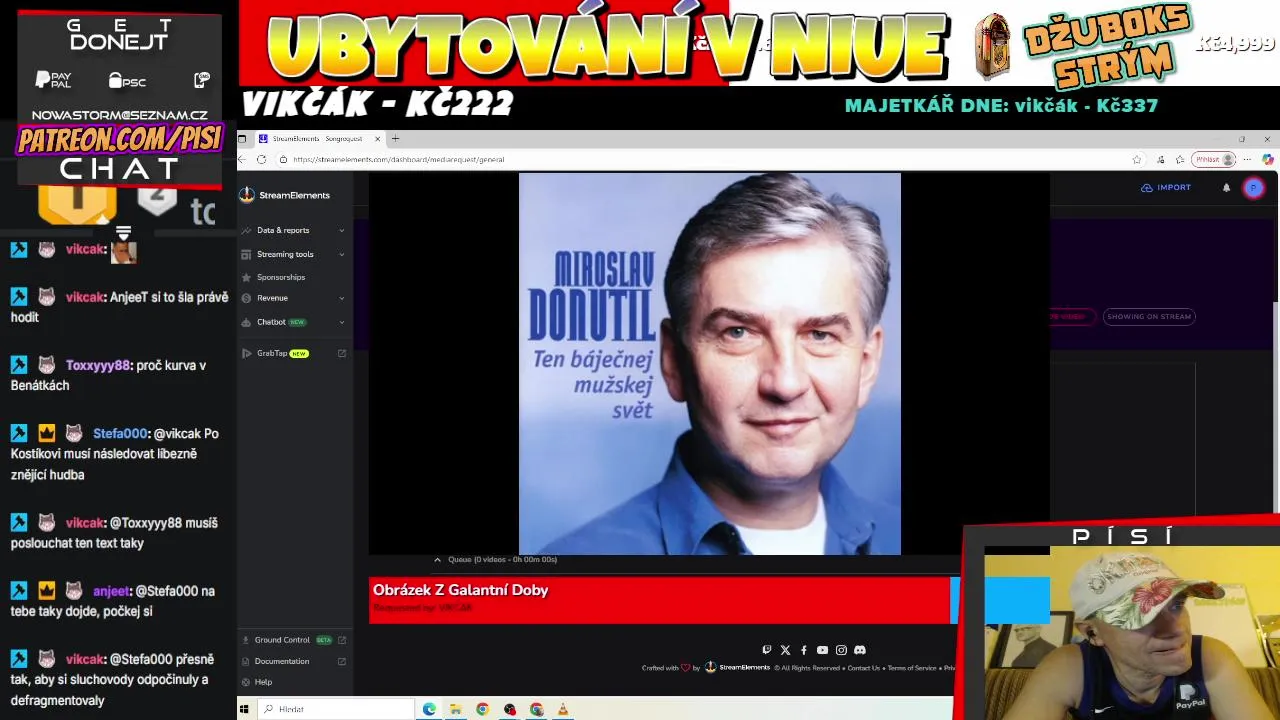Open File Explorer from the taskbar
This screenshot has height=720, width=1280.
coord(455,709)
